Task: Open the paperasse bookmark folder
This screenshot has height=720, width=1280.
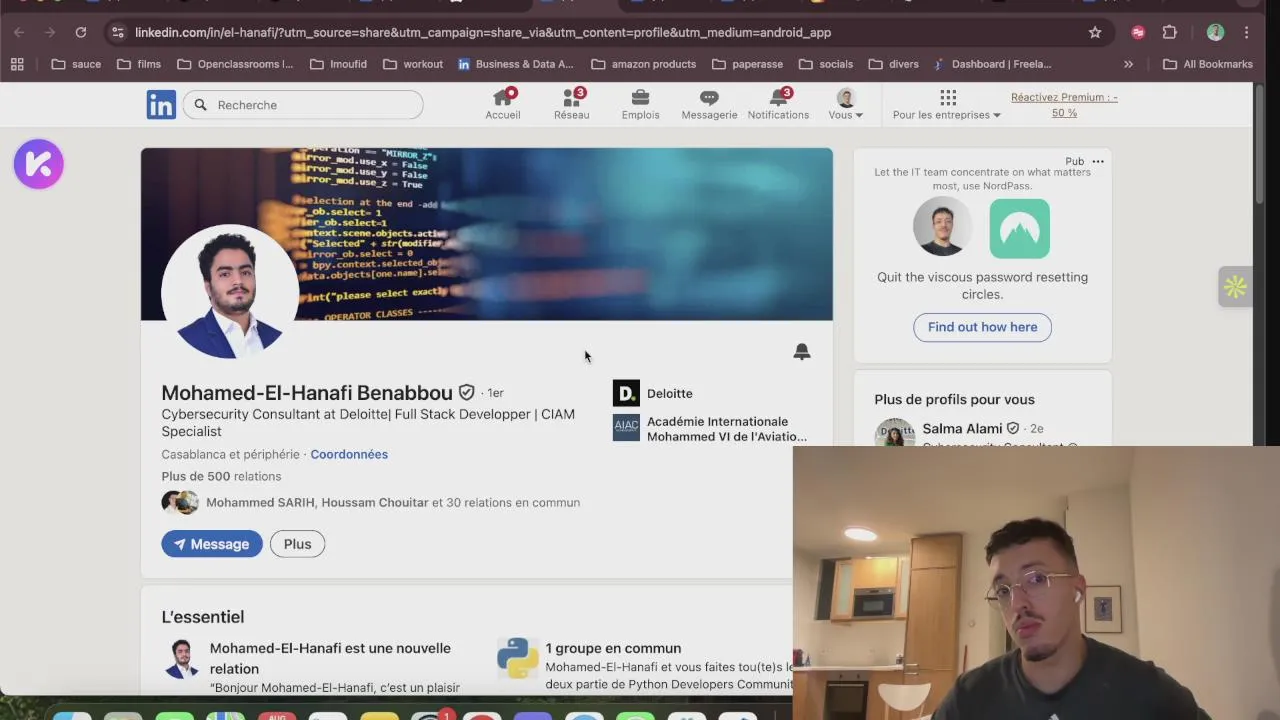Action: coord(748,64)
